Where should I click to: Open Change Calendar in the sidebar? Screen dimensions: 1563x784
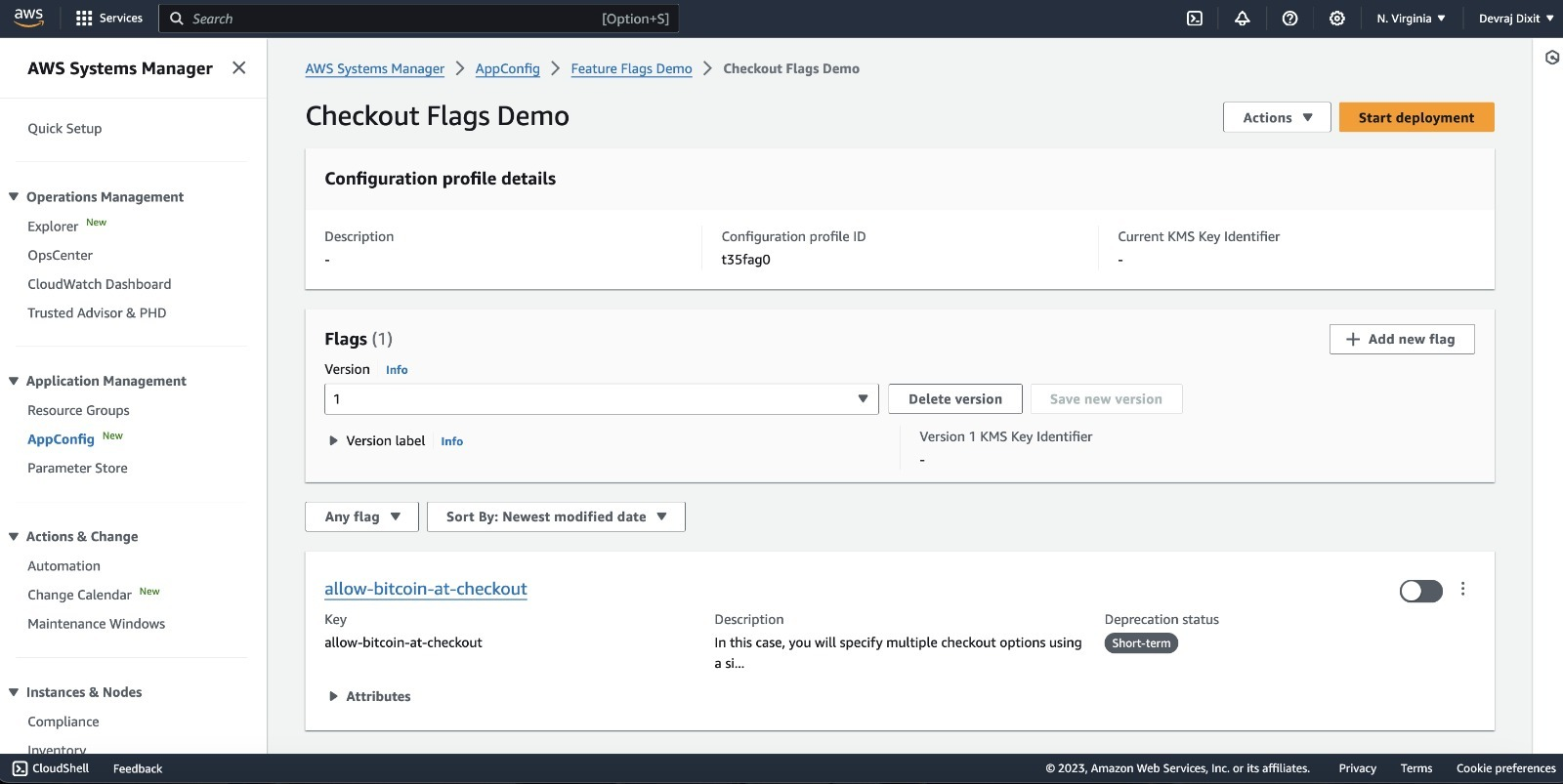(x=79, y=595)
